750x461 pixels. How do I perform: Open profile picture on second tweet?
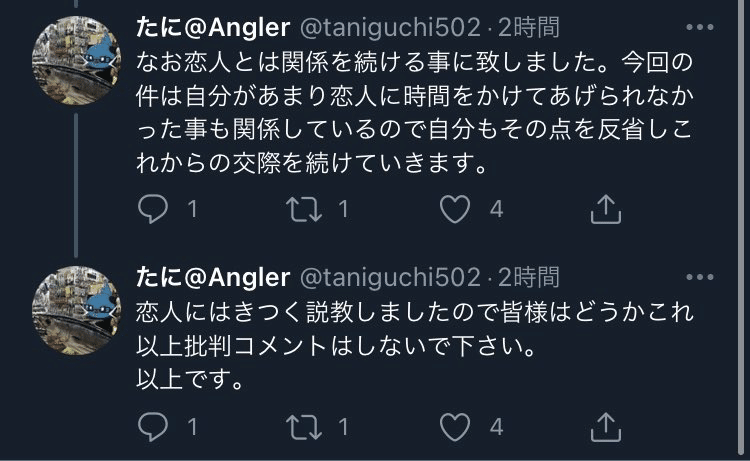point(77,310)
